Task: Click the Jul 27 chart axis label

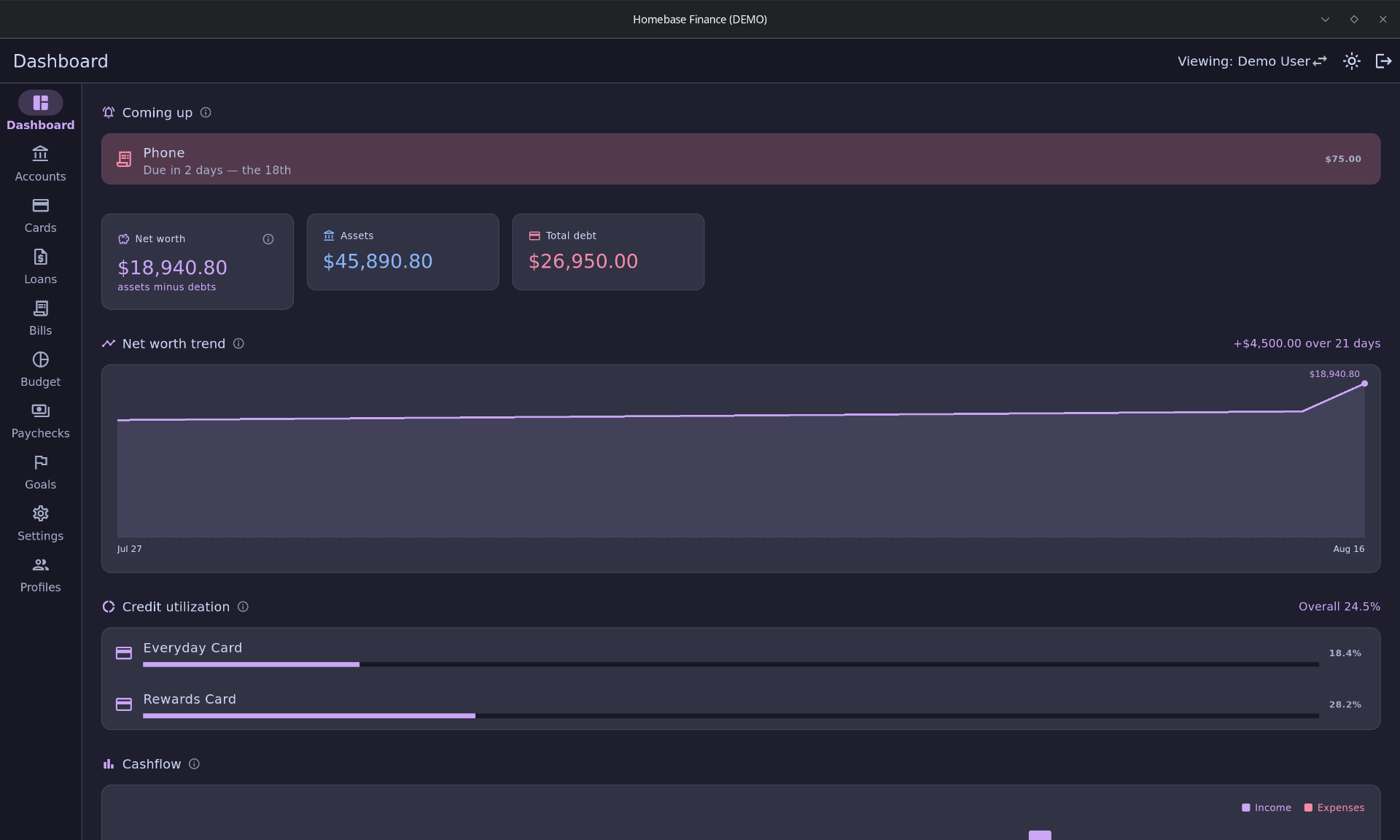Action: 130,549
